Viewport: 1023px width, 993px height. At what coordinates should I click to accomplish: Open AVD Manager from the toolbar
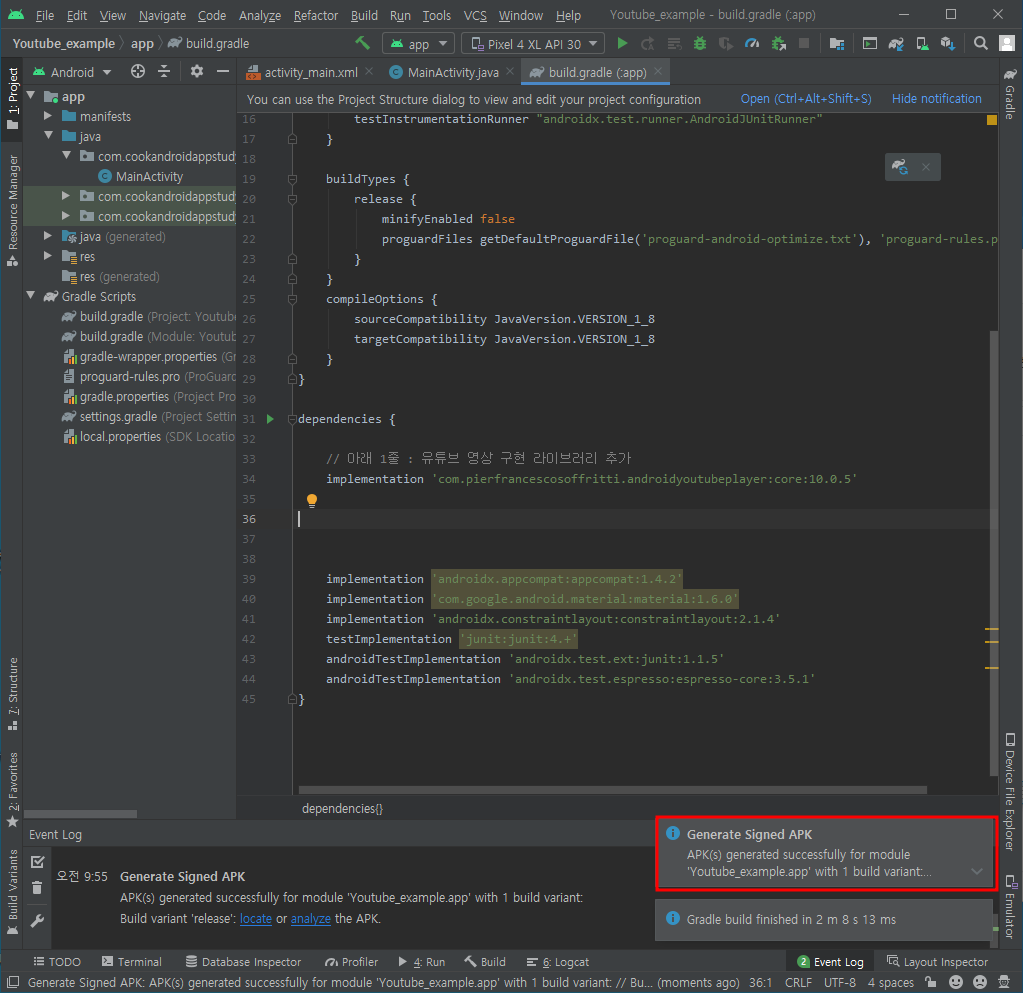pyautogui.click(x=922, y=43)
